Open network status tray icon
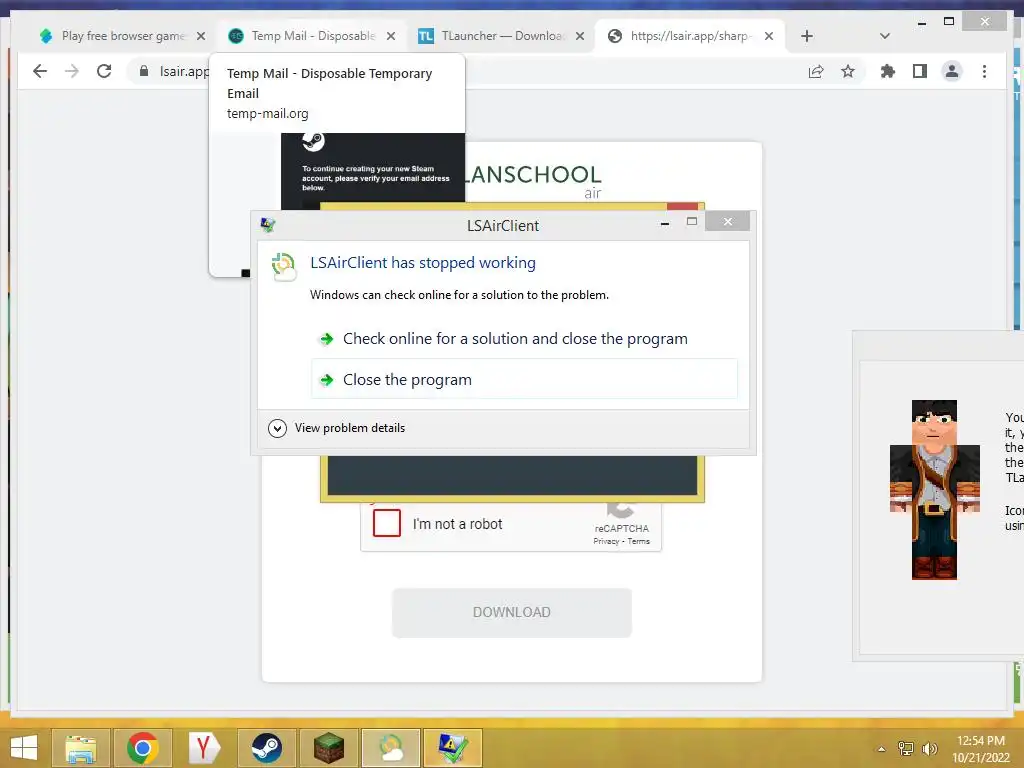1024x768 pixels. (x=906, y=748)
